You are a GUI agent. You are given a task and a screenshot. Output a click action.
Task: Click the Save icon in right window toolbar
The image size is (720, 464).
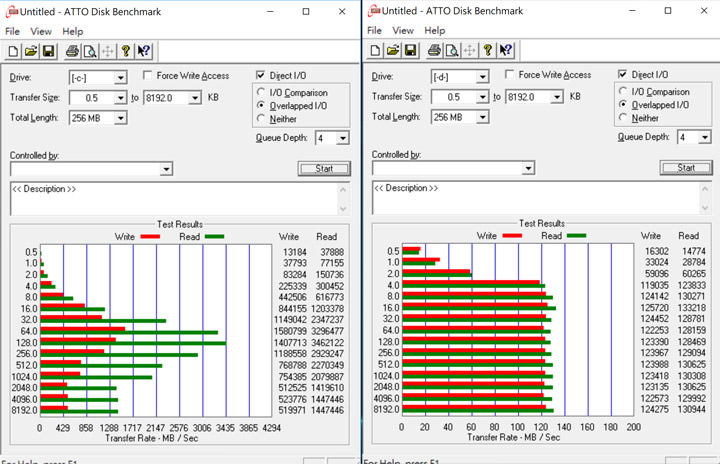[x=411, y=51]
